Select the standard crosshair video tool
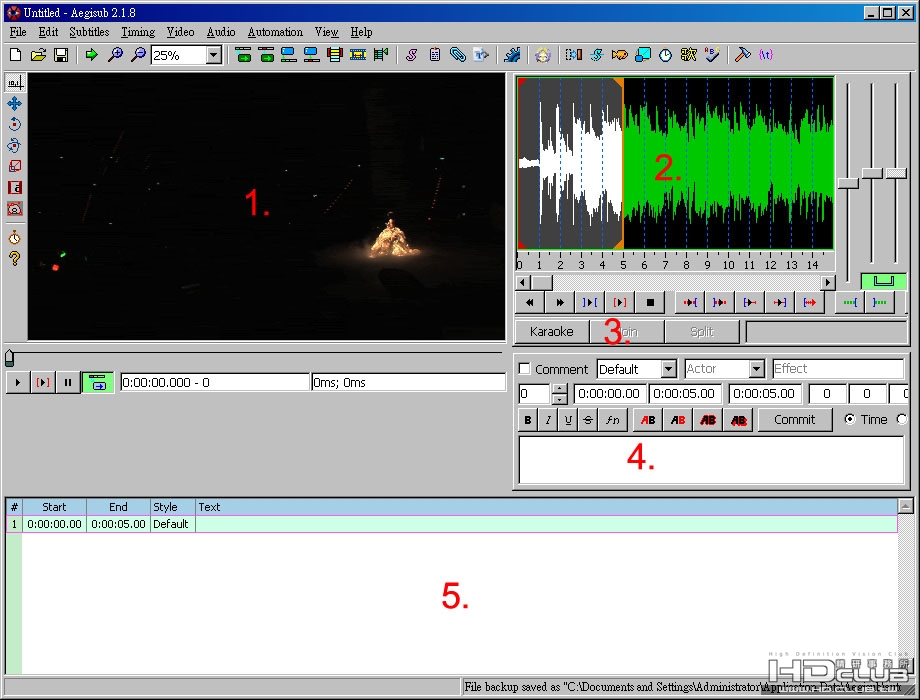This screenshot has width=920, height=700. [15, 83]
